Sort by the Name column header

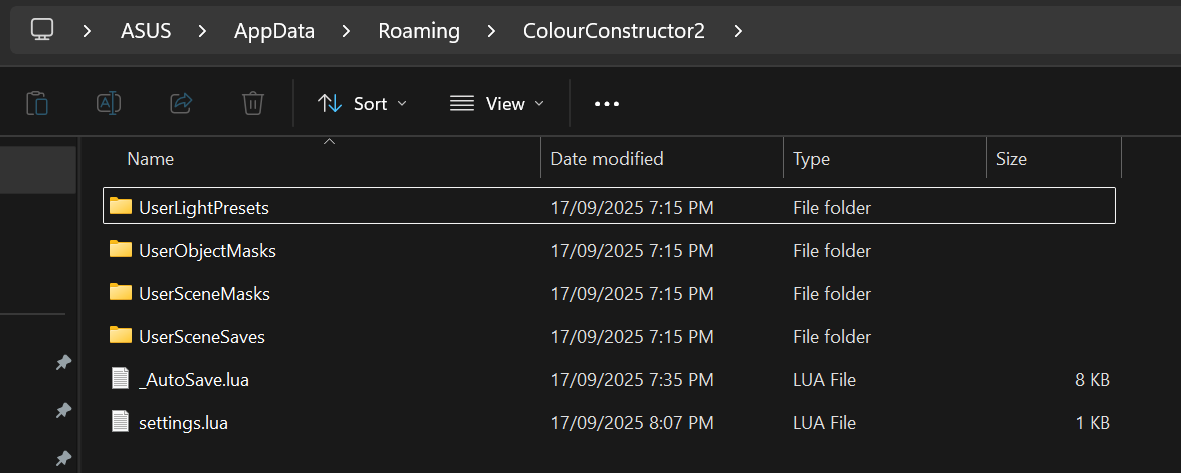click(x=151, y=159)
